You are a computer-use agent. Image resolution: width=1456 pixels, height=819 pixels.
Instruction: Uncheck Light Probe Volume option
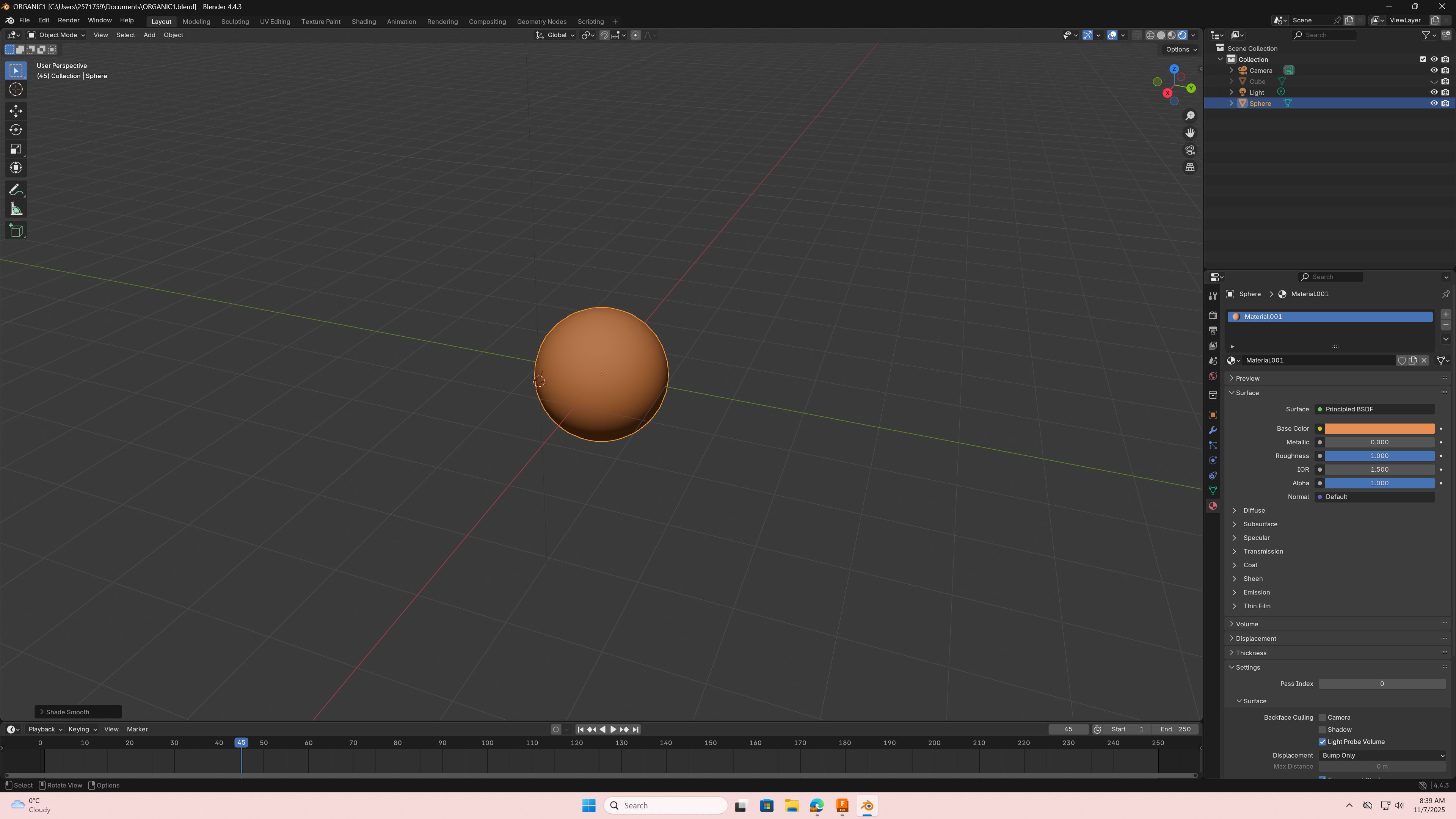(x=1322, y=742)
